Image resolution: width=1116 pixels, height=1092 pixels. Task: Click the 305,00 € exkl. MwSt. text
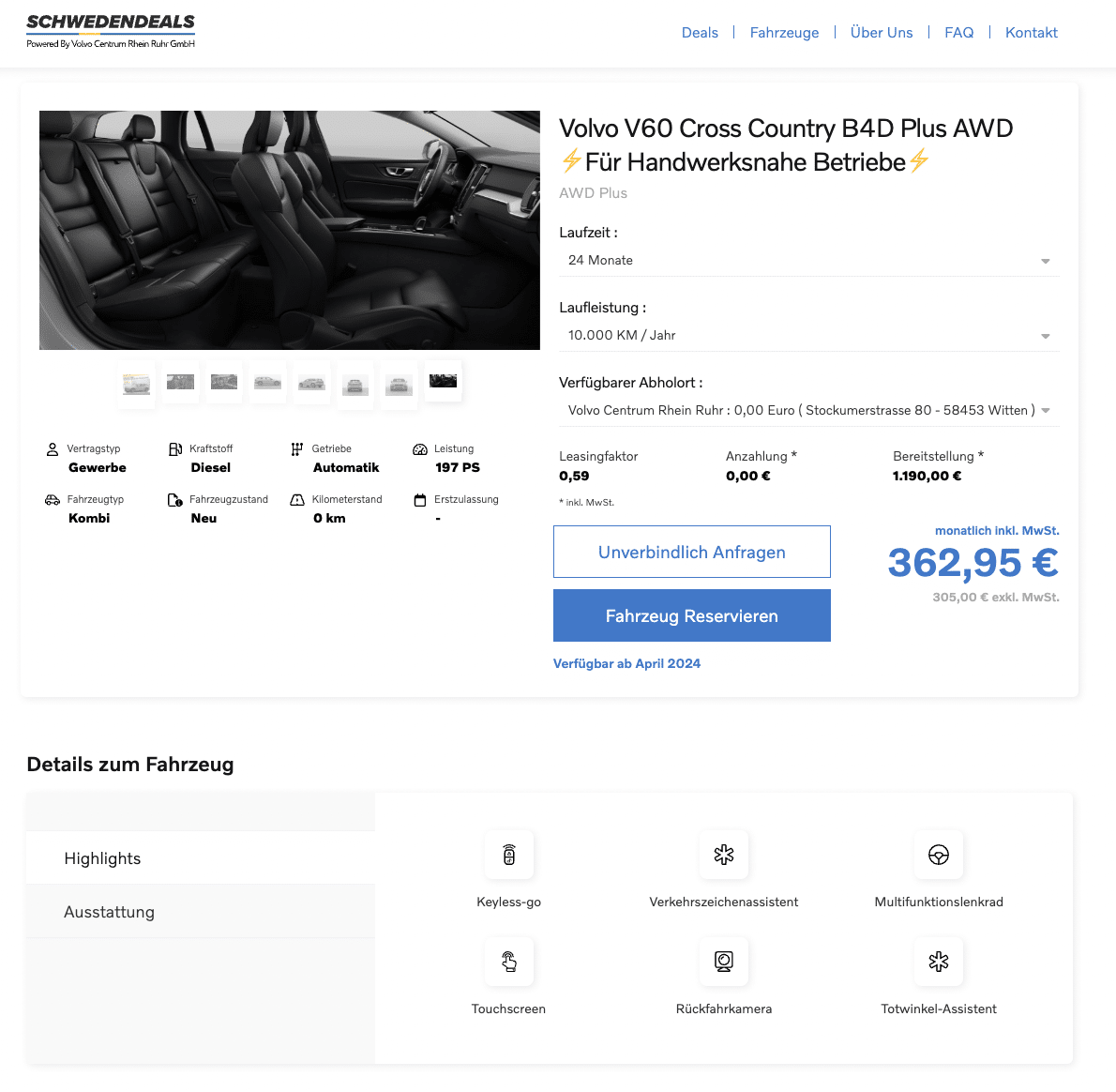click(996, 598)
